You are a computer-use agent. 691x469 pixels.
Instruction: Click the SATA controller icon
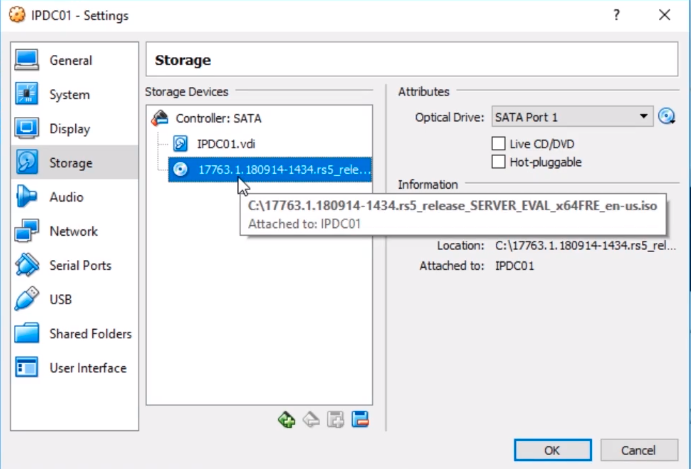[159, 118]
